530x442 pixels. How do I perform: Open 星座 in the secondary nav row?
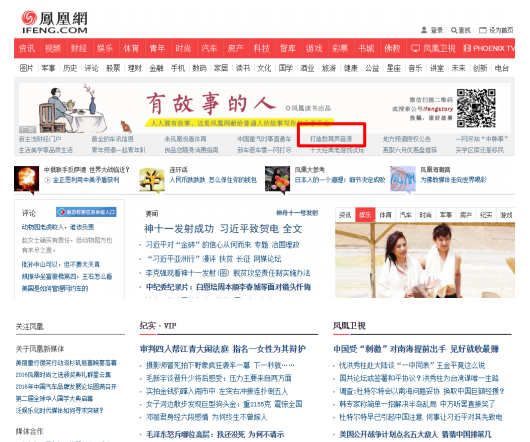(394, 68)
